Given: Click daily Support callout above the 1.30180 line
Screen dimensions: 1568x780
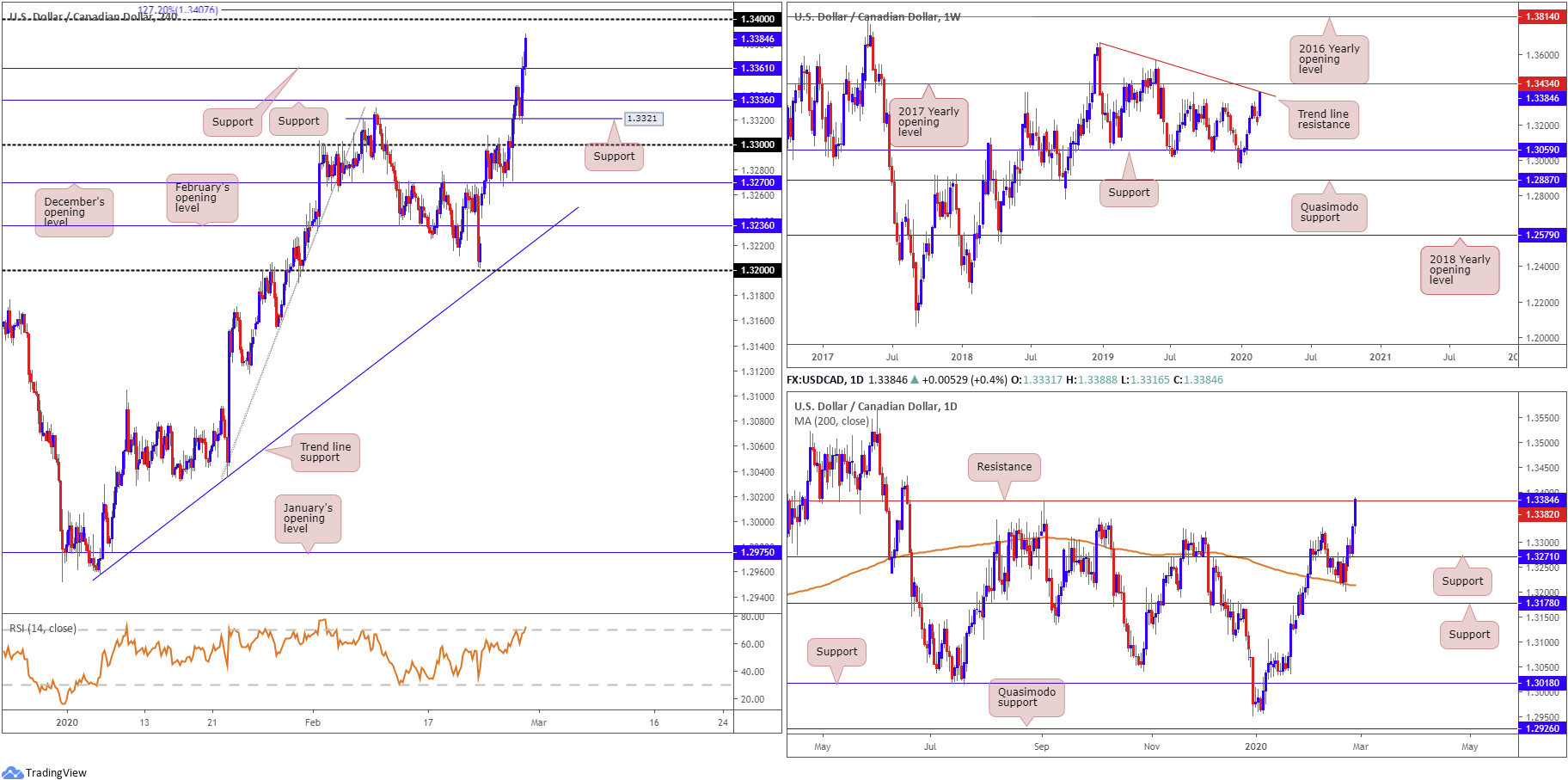Looking at the screenshot, I should point(836,652).
